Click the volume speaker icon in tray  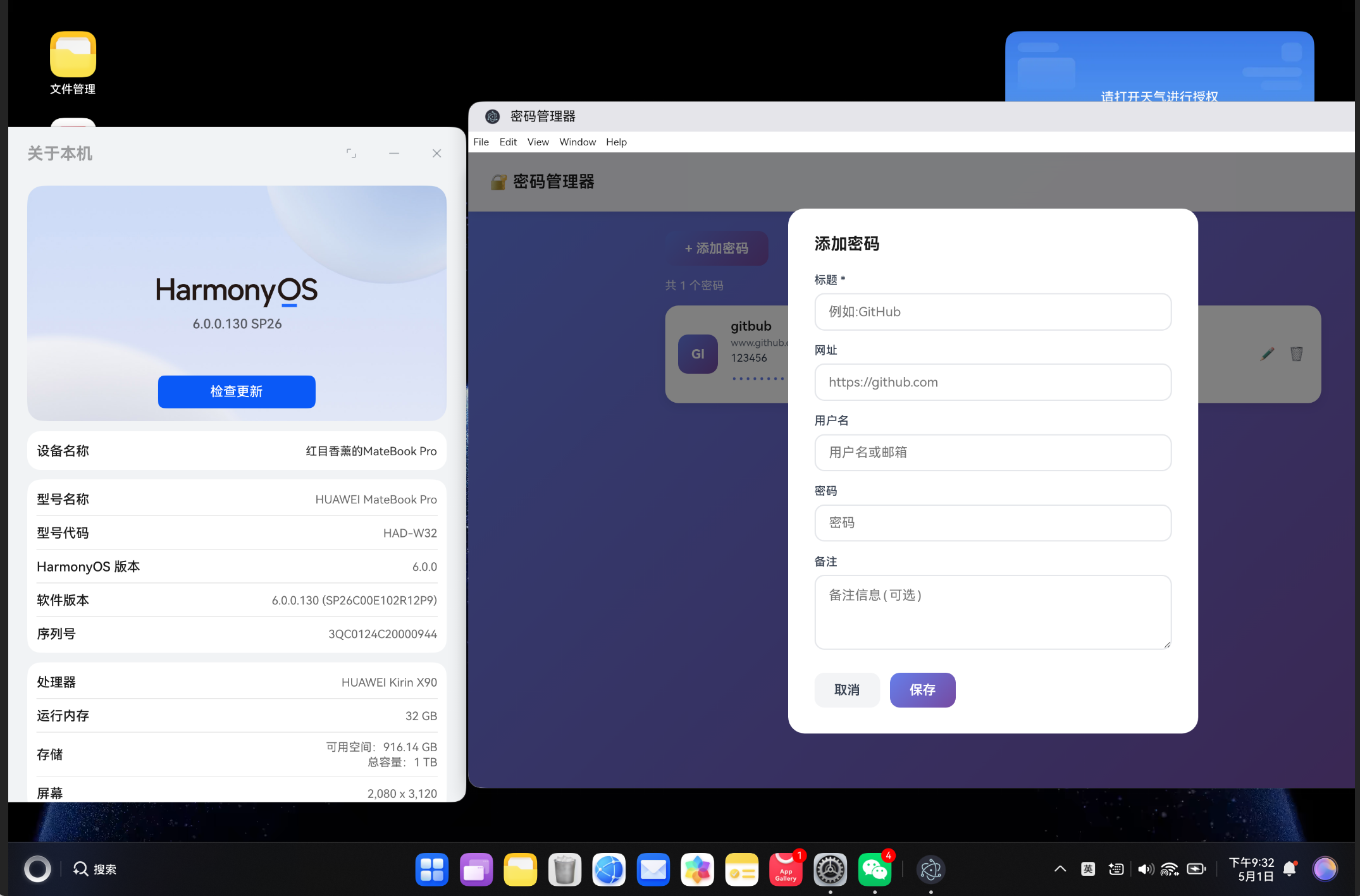pos(1146,869)
